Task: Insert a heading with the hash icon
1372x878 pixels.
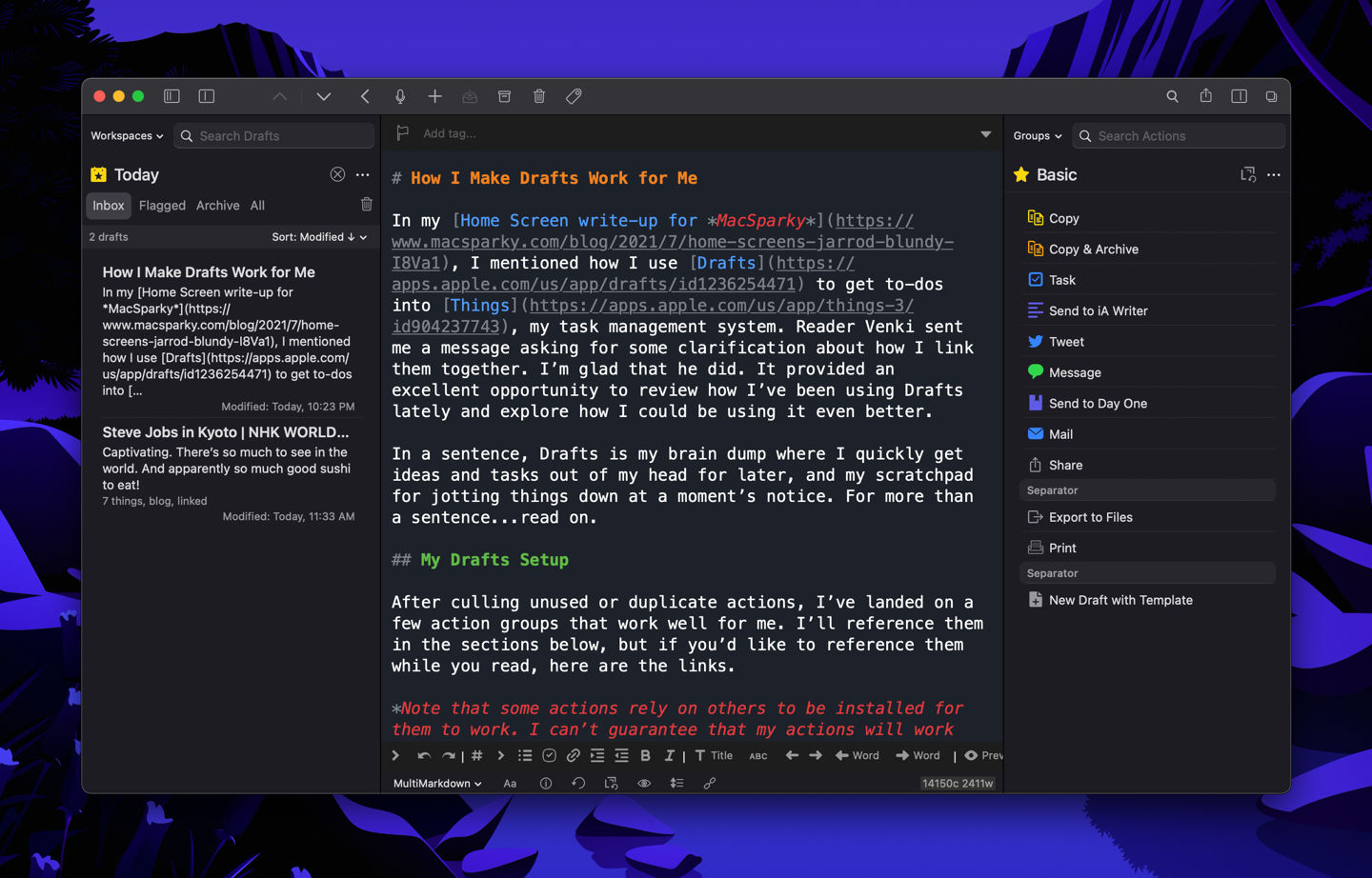Action: coord(477,755)
